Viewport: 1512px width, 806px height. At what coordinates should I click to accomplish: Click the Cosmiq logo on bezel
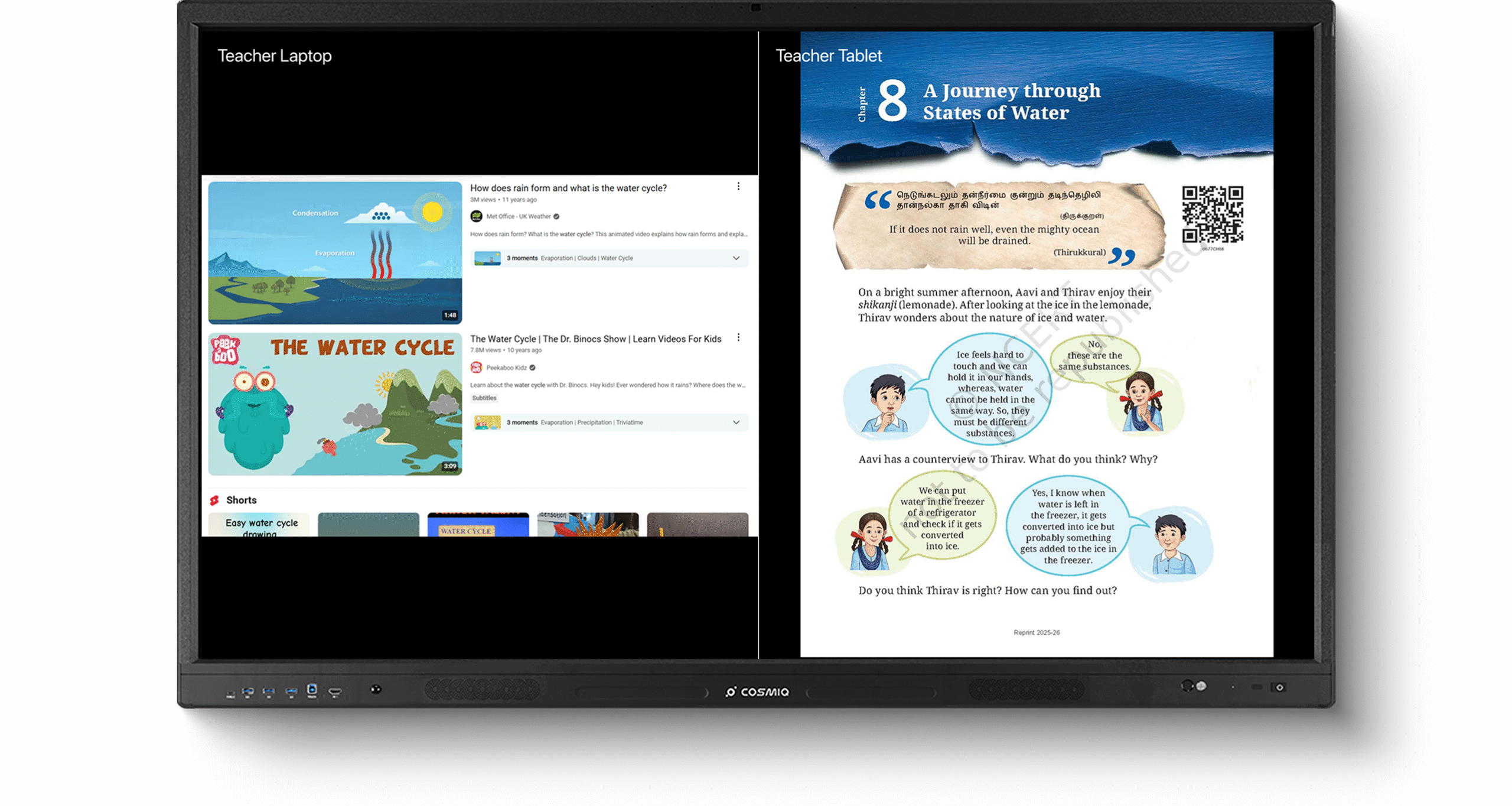(x=757, y=691)
